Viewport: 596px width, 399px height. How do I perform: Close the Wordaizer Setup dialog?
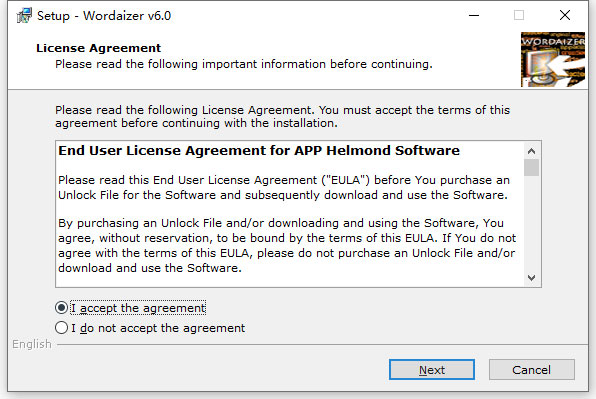[565, 15]
